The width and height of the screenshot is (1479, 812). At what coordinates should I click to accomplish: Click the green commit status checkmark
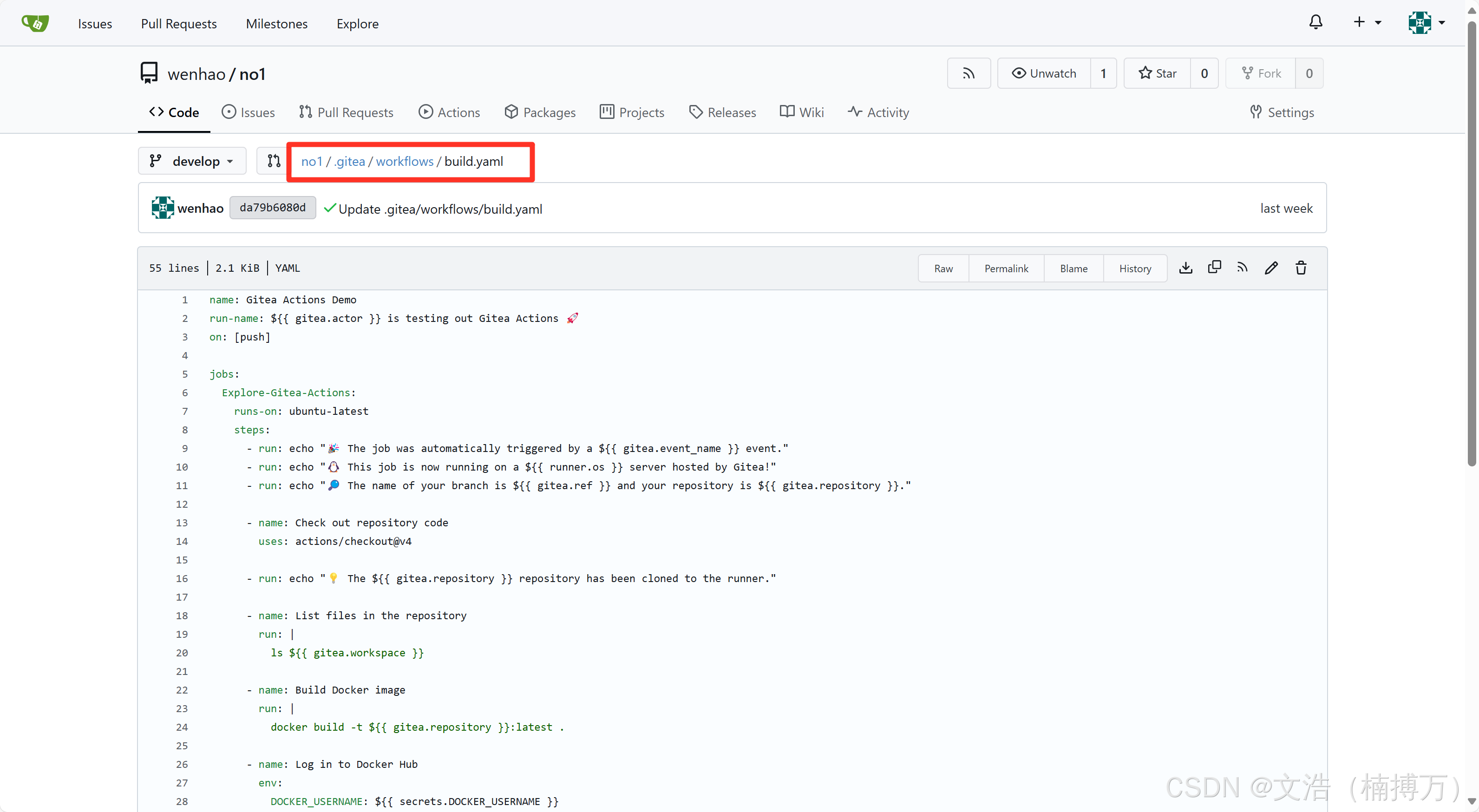click(329, 209)
